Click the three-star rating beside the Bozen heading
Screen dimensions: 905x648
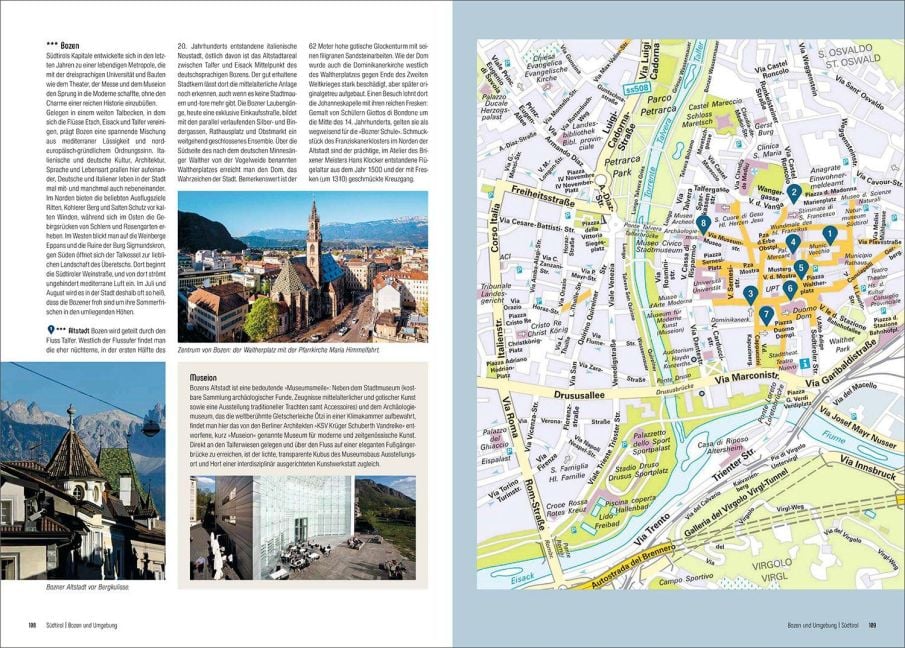point(52,44)
